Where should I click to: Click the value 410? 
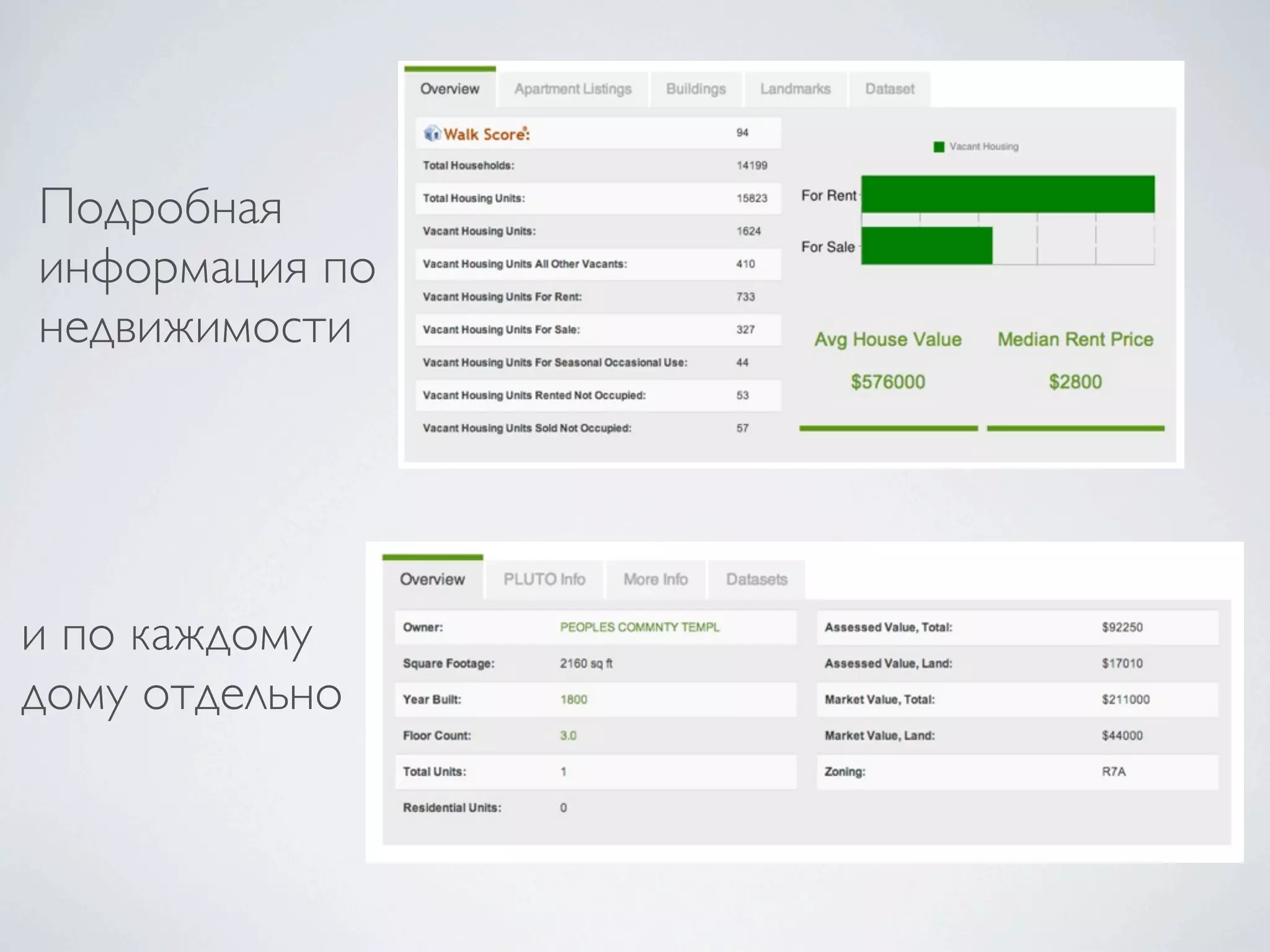pos(745,264)
